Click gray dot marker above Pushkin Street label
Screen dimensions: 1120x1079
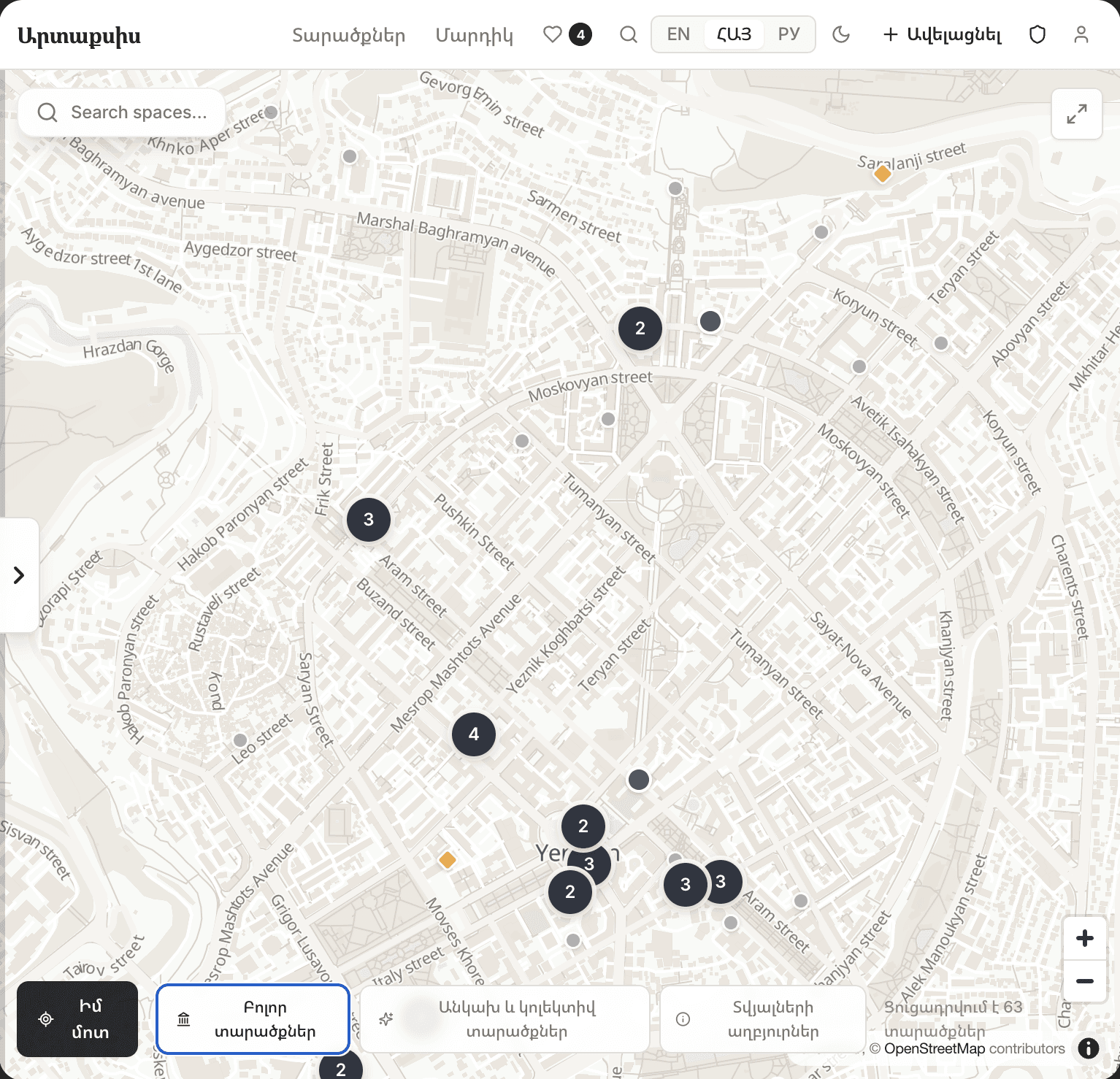(x=522, y=441)
